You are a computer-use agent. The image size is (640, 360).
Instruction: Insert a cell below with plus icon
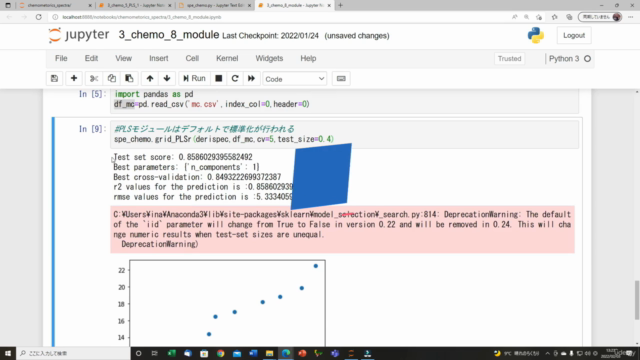point(74,78)
